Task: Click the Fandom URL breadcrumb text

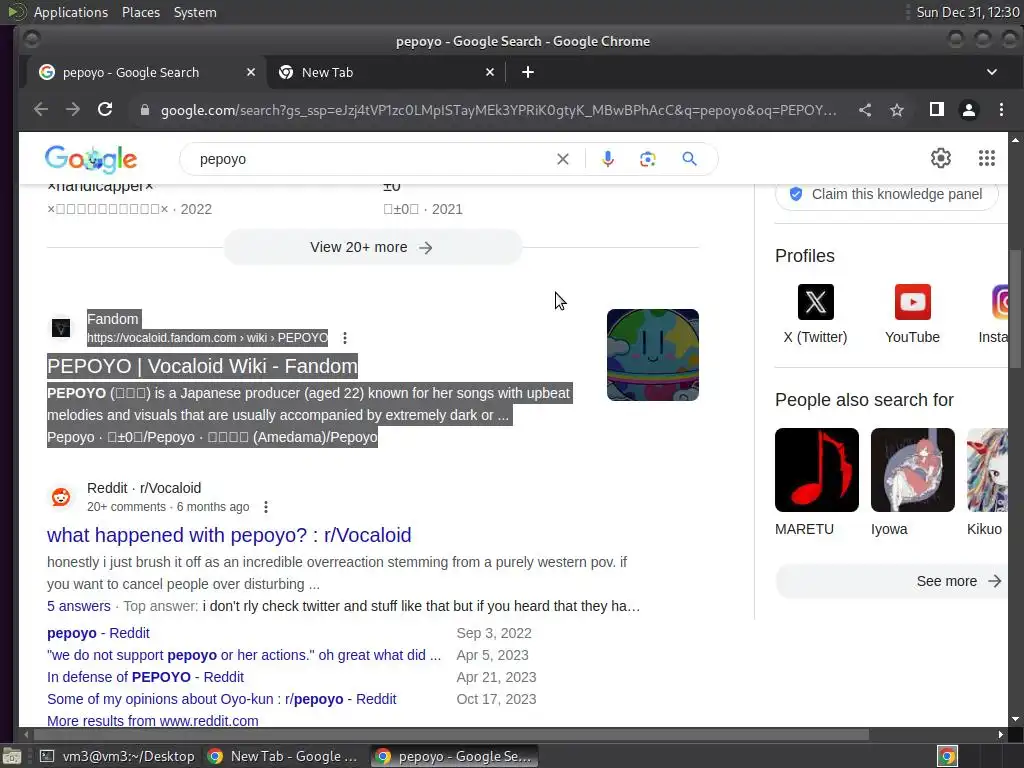Action: point(208,338)
